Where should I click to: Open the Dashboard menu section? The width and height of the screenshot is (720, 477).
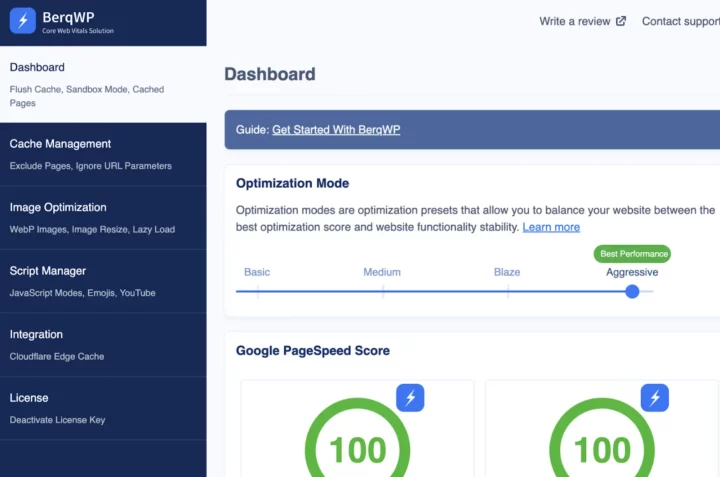[103, 84]
